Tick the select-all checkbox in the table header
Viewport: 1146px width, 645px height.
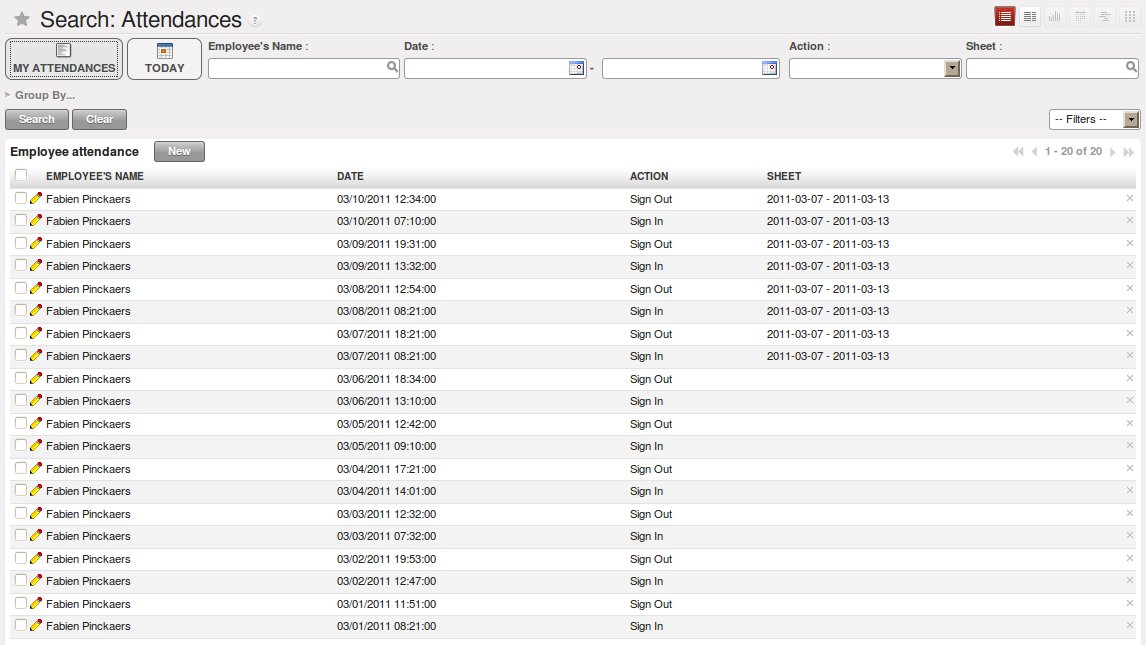tap(21, 176)
